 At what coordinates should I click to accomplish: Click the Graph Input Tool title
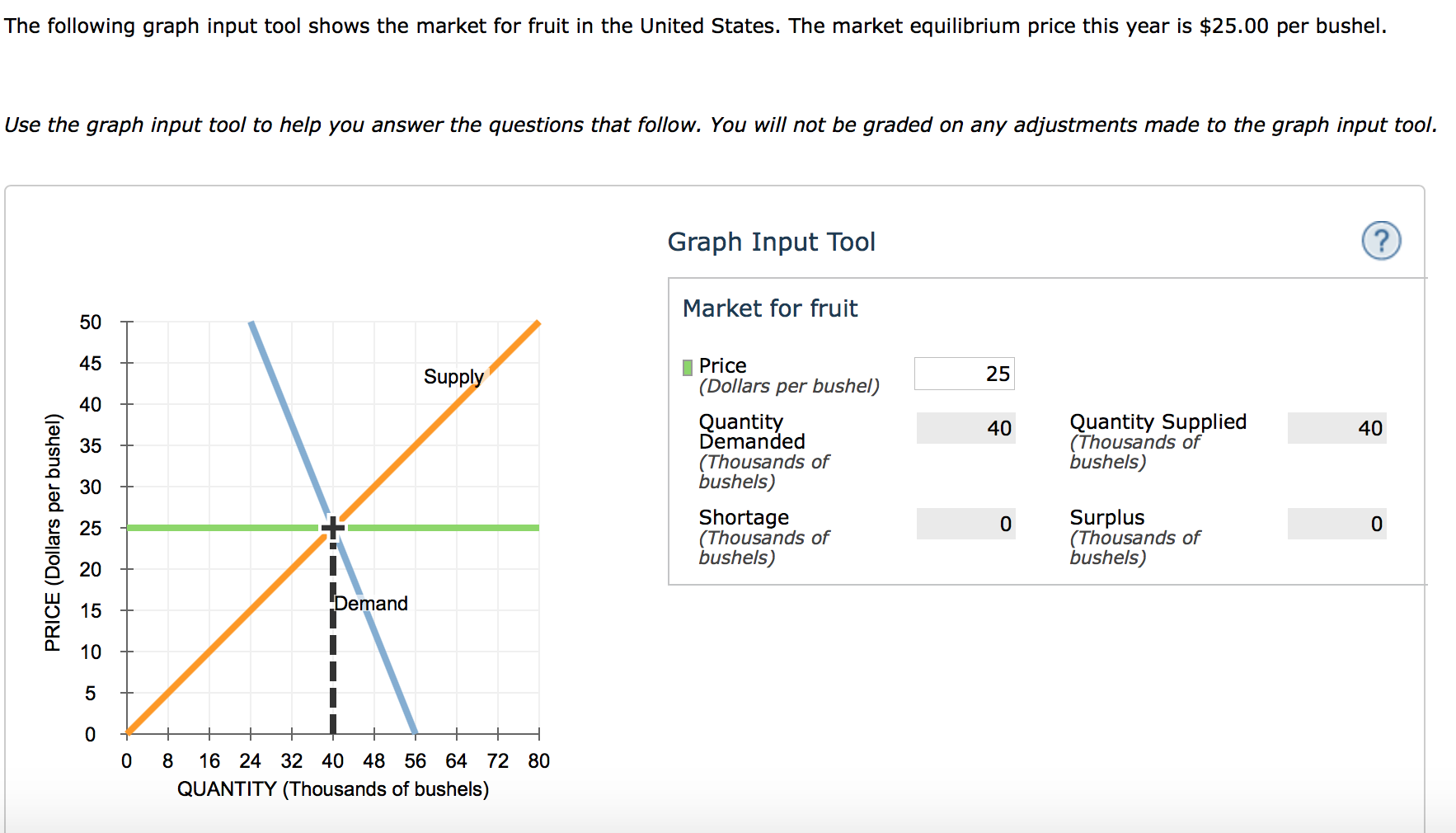click(771, 242)
